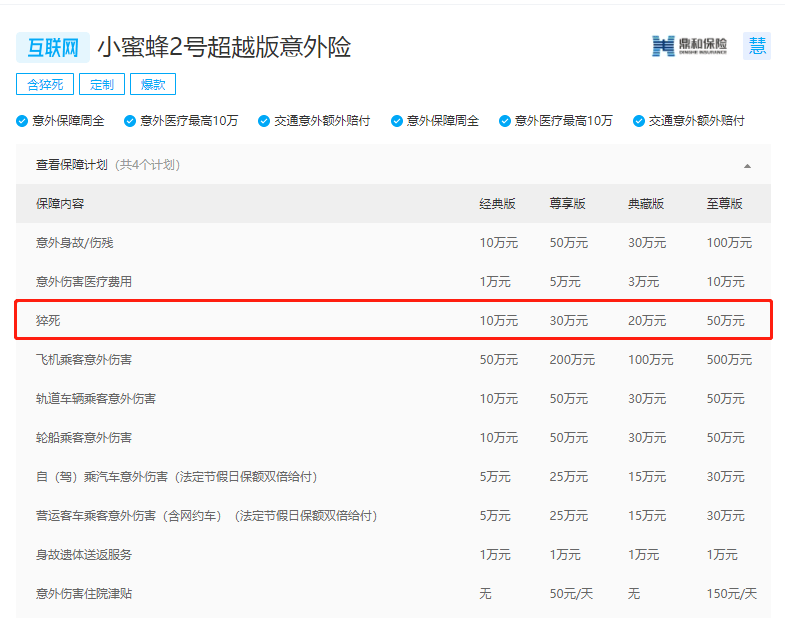Click 100万元 in the 意外身故/伤残 row
The height and width of the screenshot is (618, 785).
729,243
